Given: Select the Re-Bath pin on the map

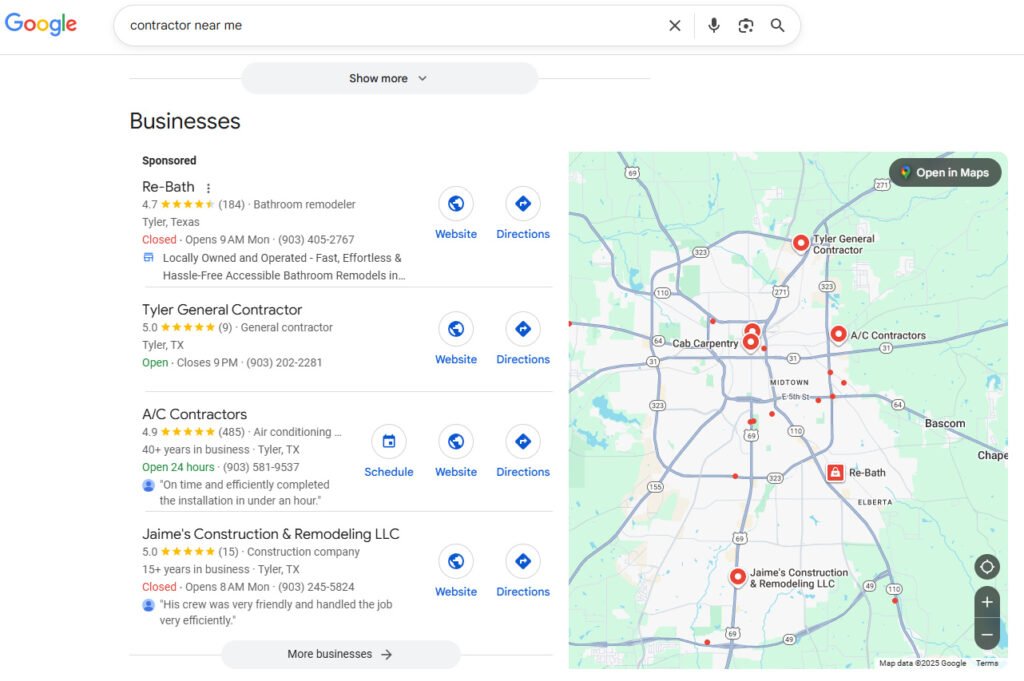Looking at the screenshot, I should 835,471.
